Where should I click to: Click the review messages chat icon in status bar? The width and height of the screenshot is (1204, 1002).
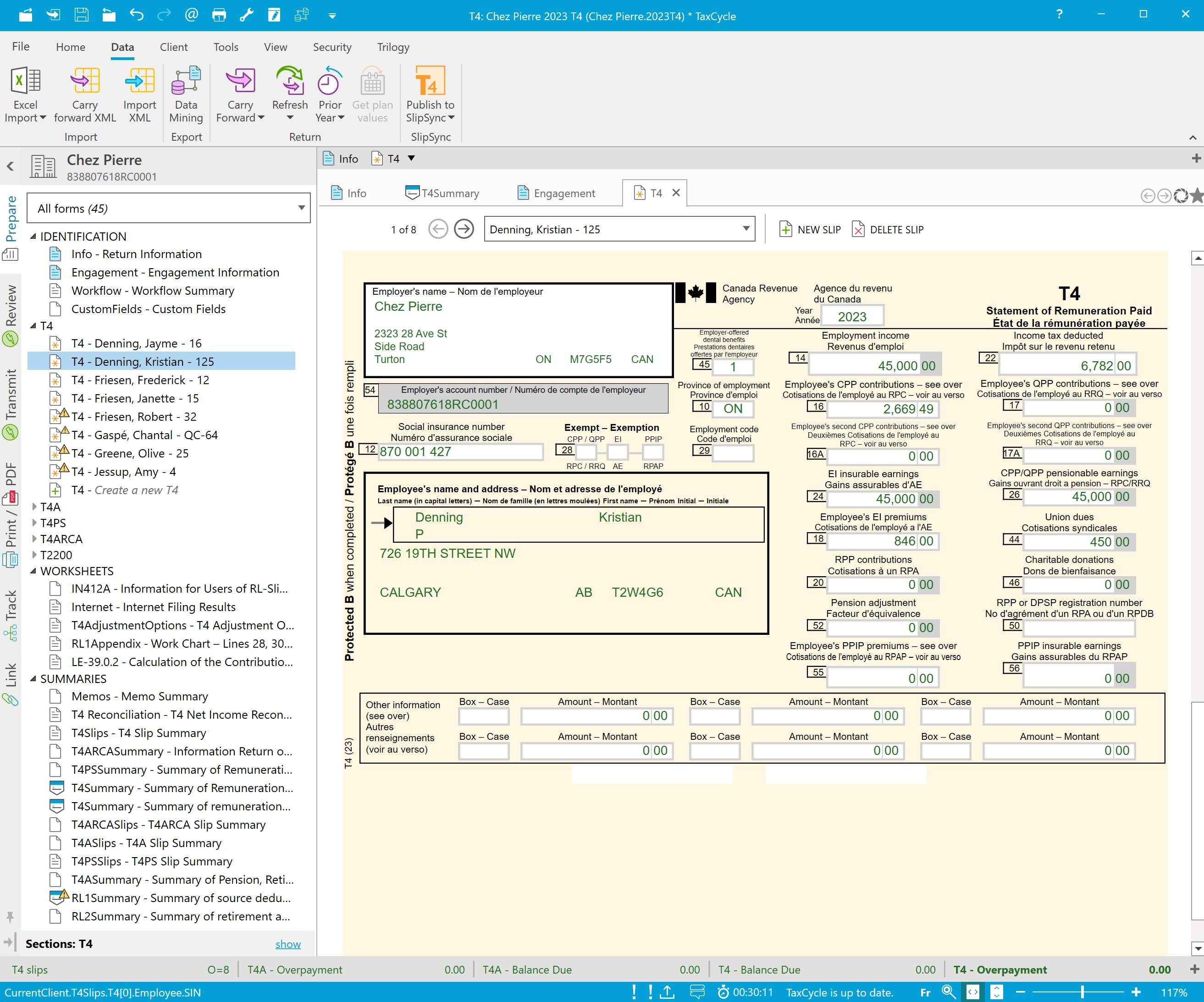696,991
